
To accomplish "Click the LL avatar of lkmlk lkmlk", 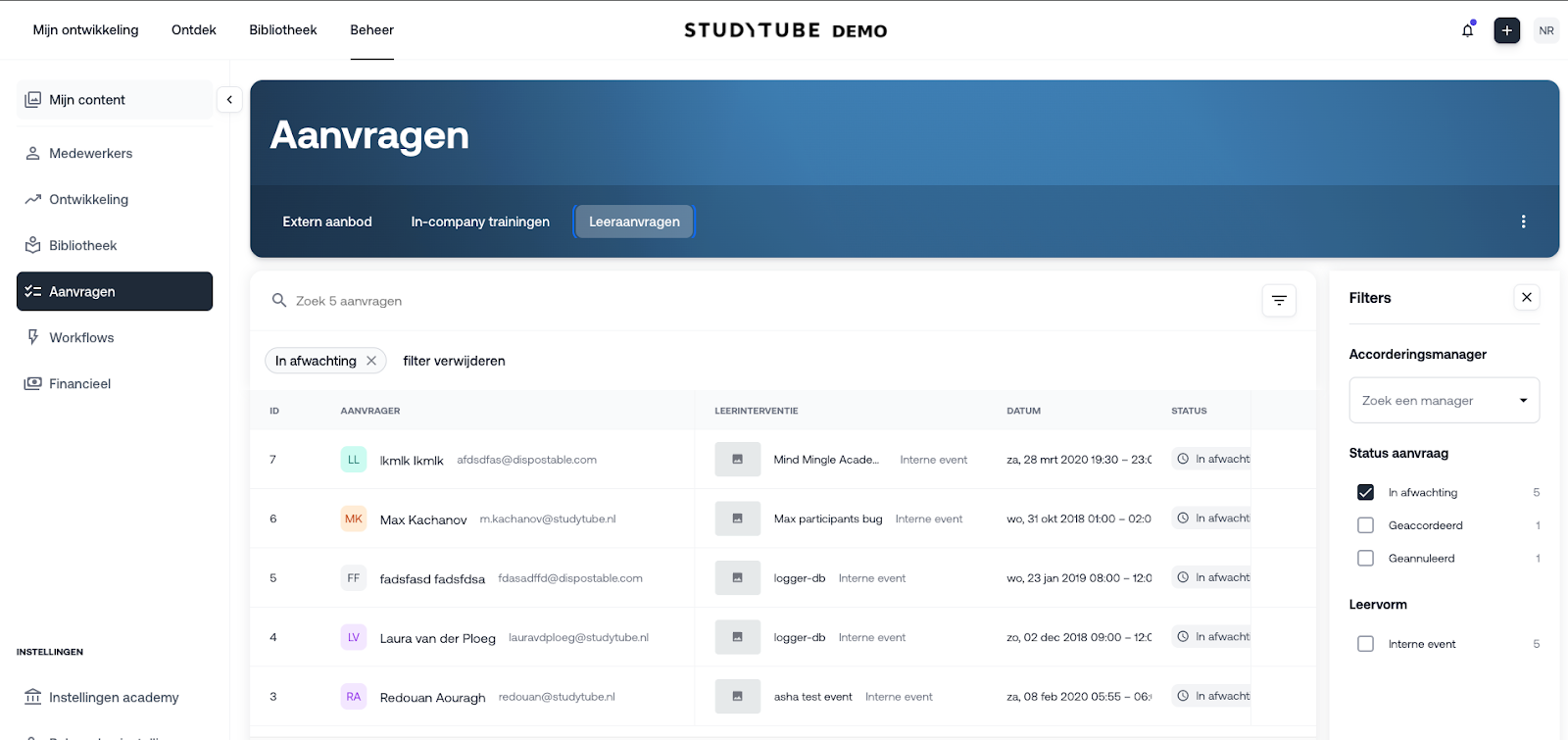I will pyautogui.click(x=354, y=460).
